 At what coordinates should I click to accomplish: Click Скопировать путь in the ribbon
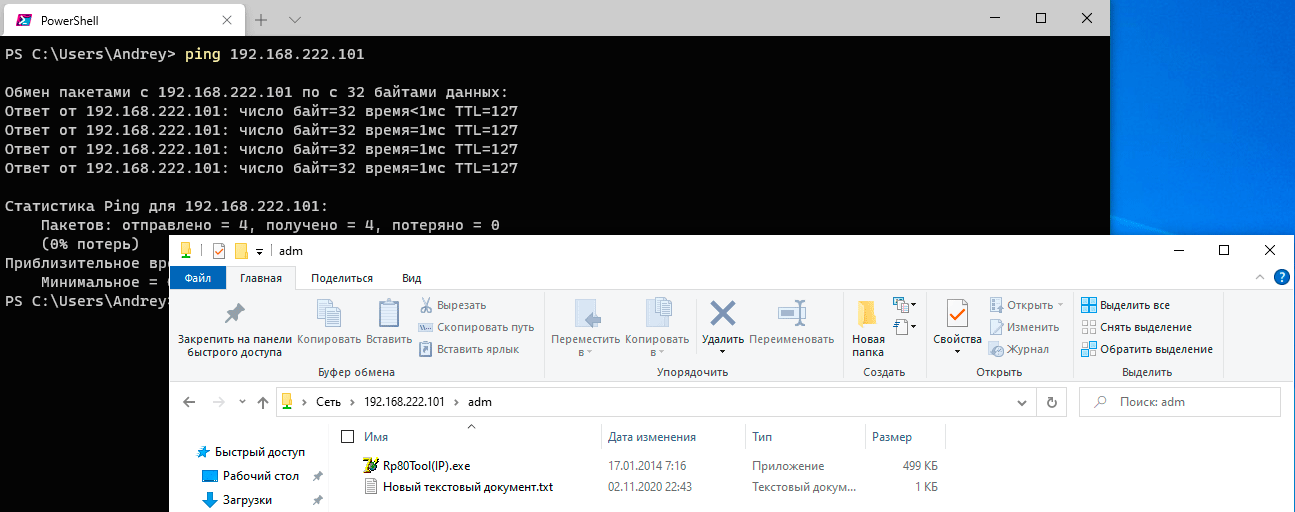pyautogui.click(x=476, y=327)
